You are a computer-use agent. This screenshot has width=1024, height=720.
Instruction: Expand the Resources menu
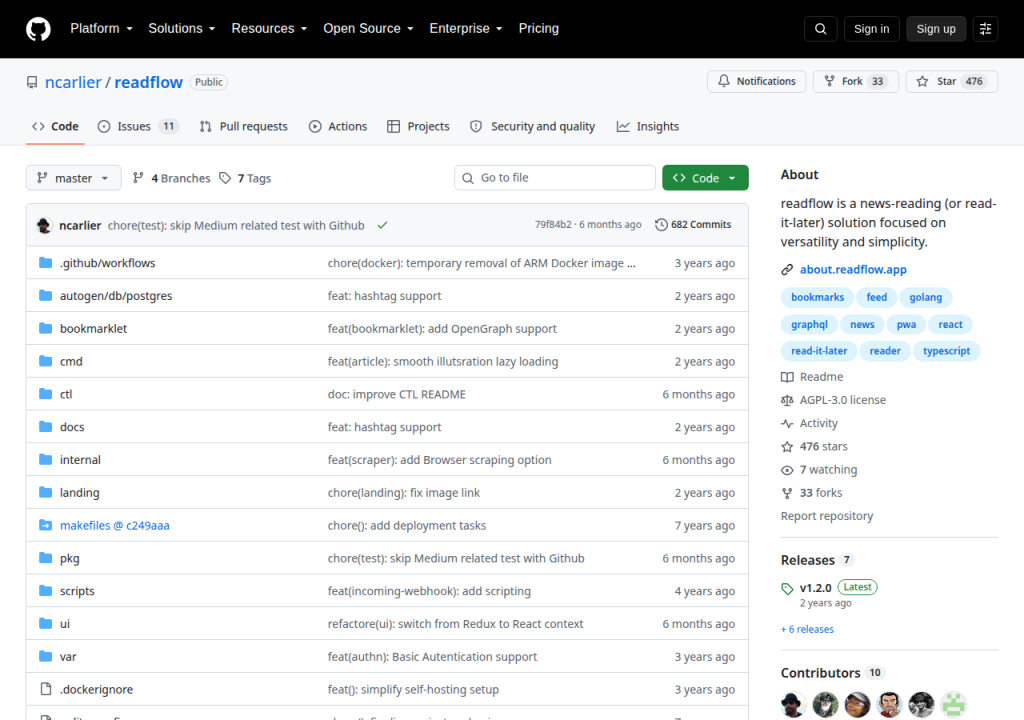pos(269,29)
